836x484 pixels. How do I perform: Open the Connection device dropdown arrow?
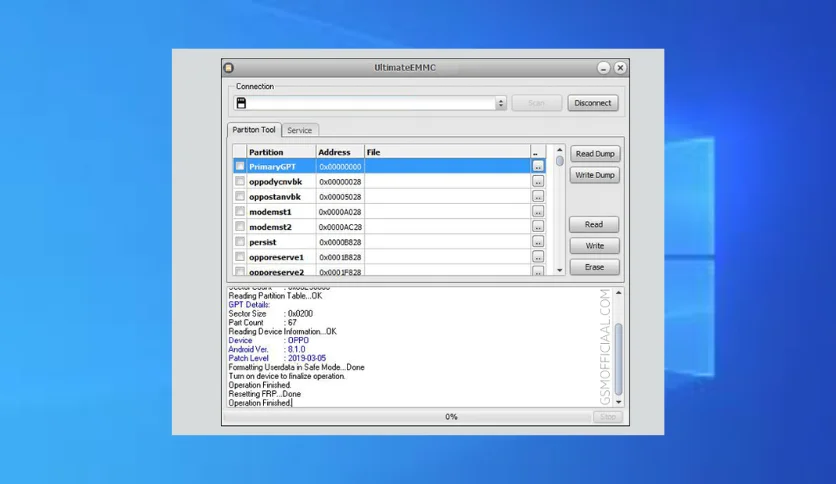click(x=500, y=103)
